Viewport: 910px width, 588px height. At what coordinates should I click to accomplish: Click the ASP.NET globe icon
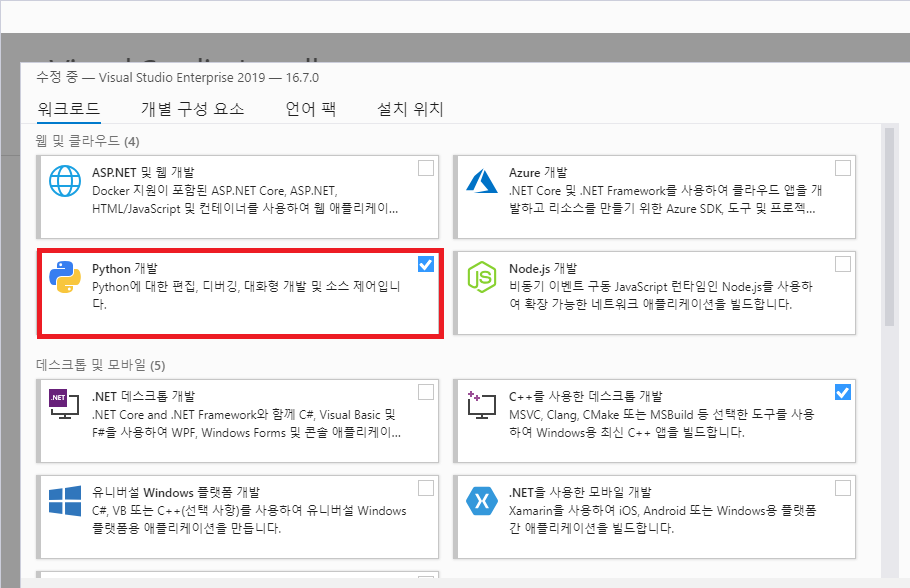click(65, 181)
